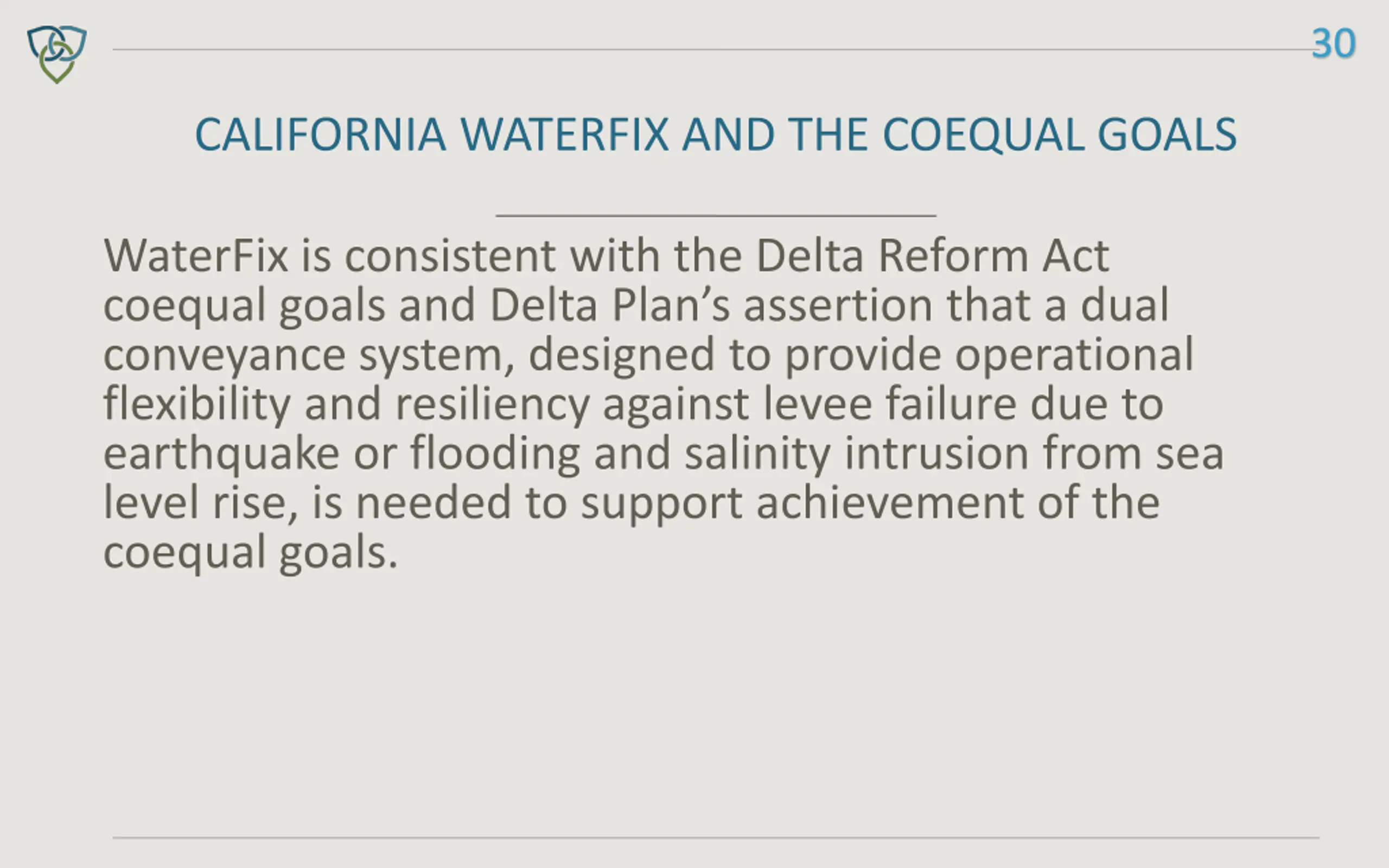Click the word earthquake in the body text
1389x868 pixels.
point(221,454)
